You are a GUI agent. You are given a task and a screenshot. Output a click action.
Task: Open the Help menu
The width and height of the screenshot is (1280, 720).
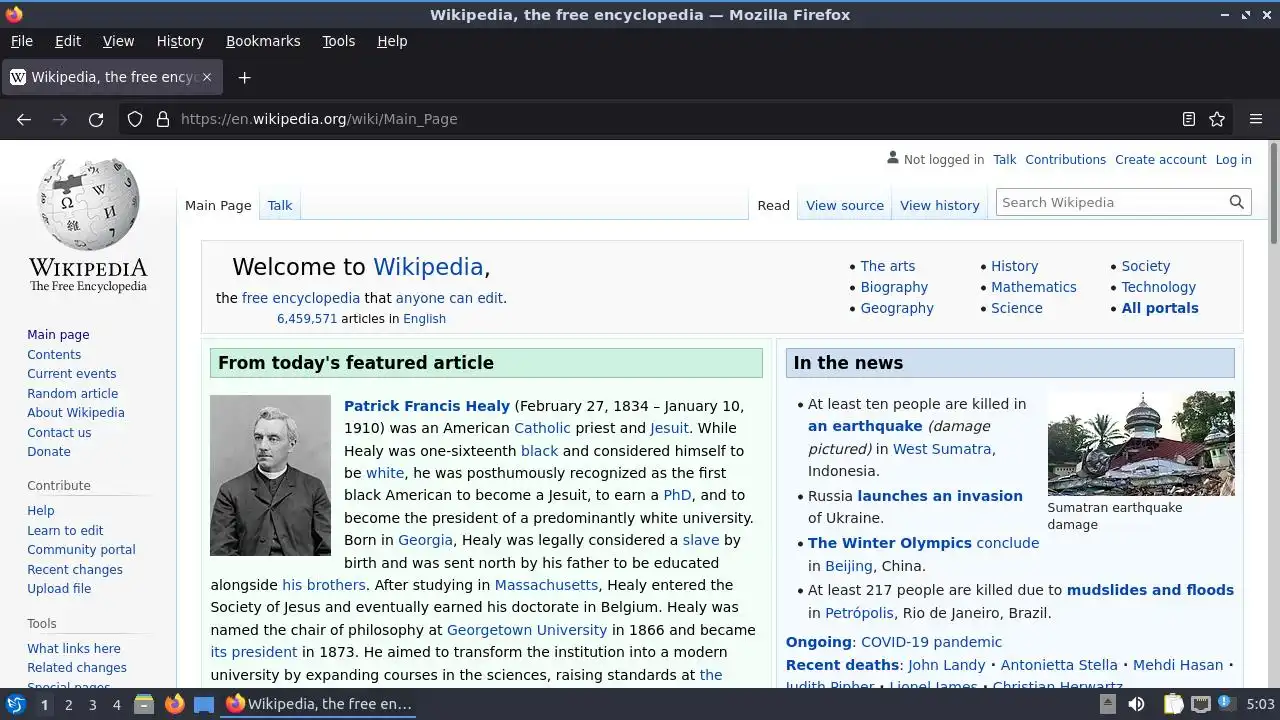[x=392, y=41]
